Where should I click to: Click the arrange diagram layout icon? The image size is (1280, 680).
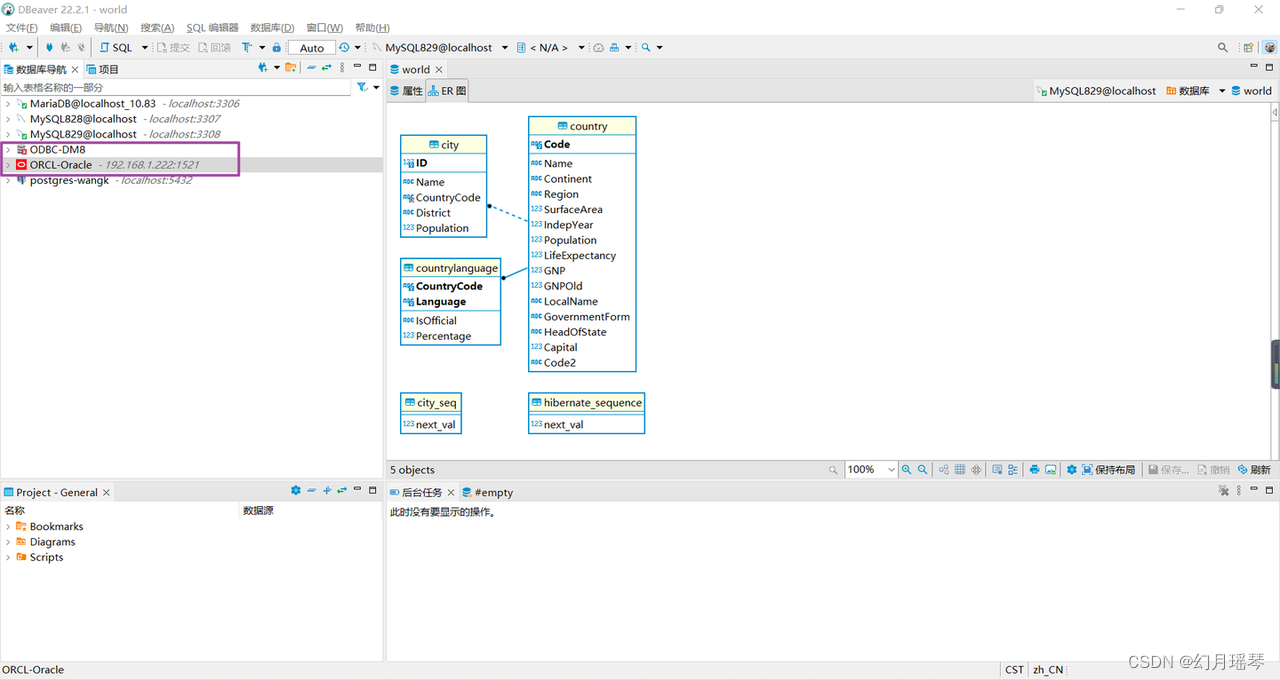944,469
